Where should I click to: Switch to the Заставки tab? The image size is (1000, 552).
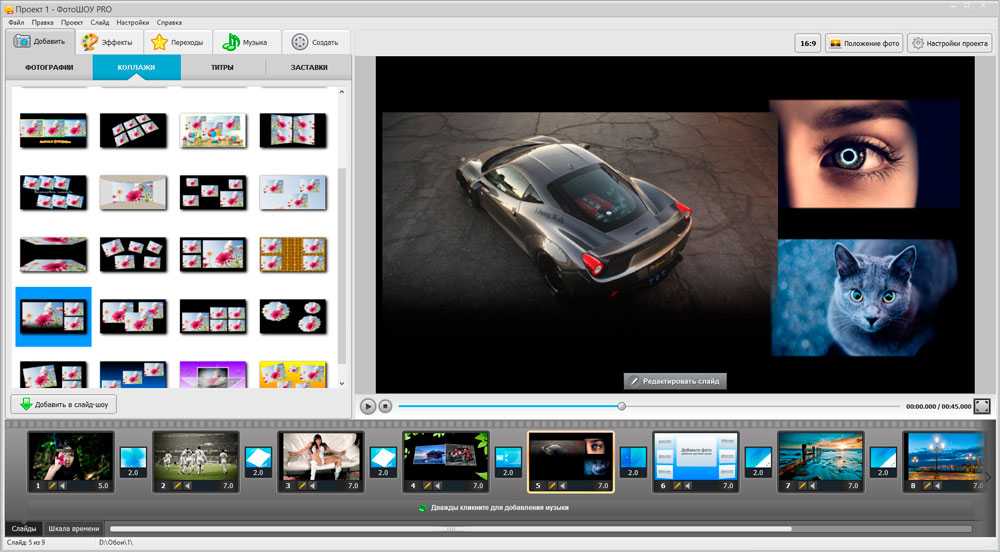point(309,68)
